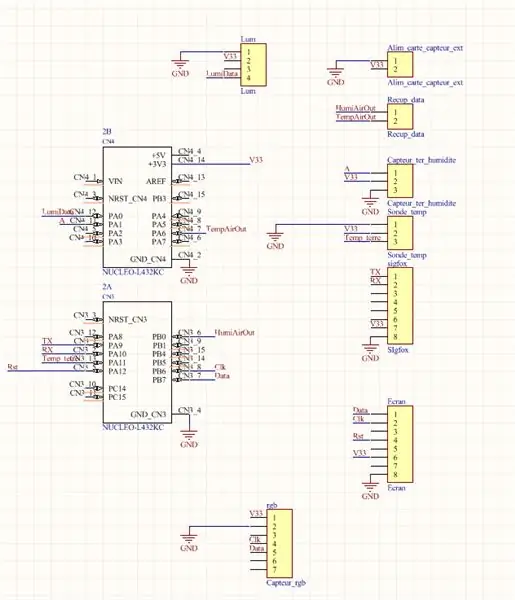Click the TX label at sigfox connector
Viewport: 515px width, 600px height.
click(375, 272)
